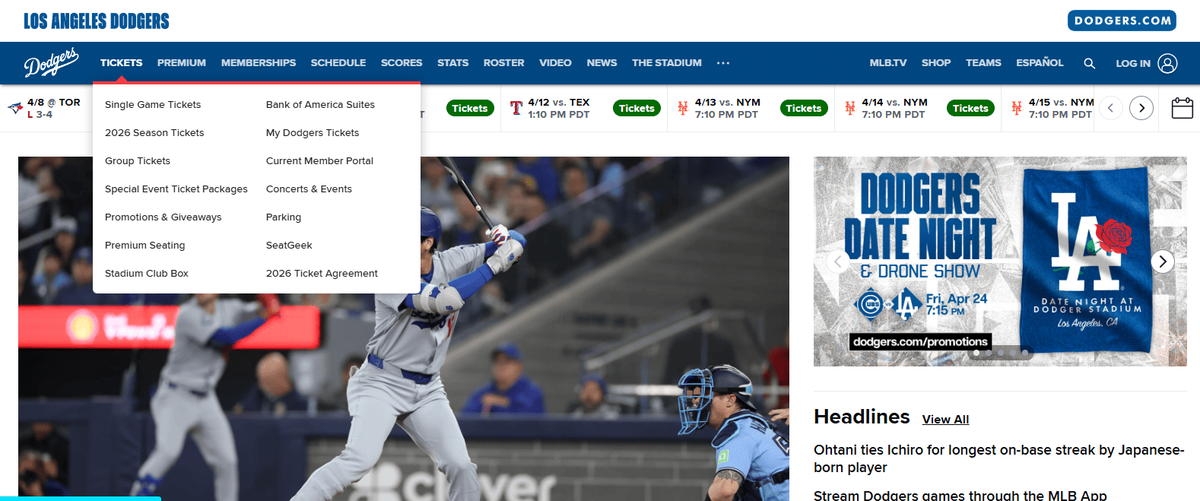
Task: Select SeatGeek in Tickets menu
Action: point(289,245)
